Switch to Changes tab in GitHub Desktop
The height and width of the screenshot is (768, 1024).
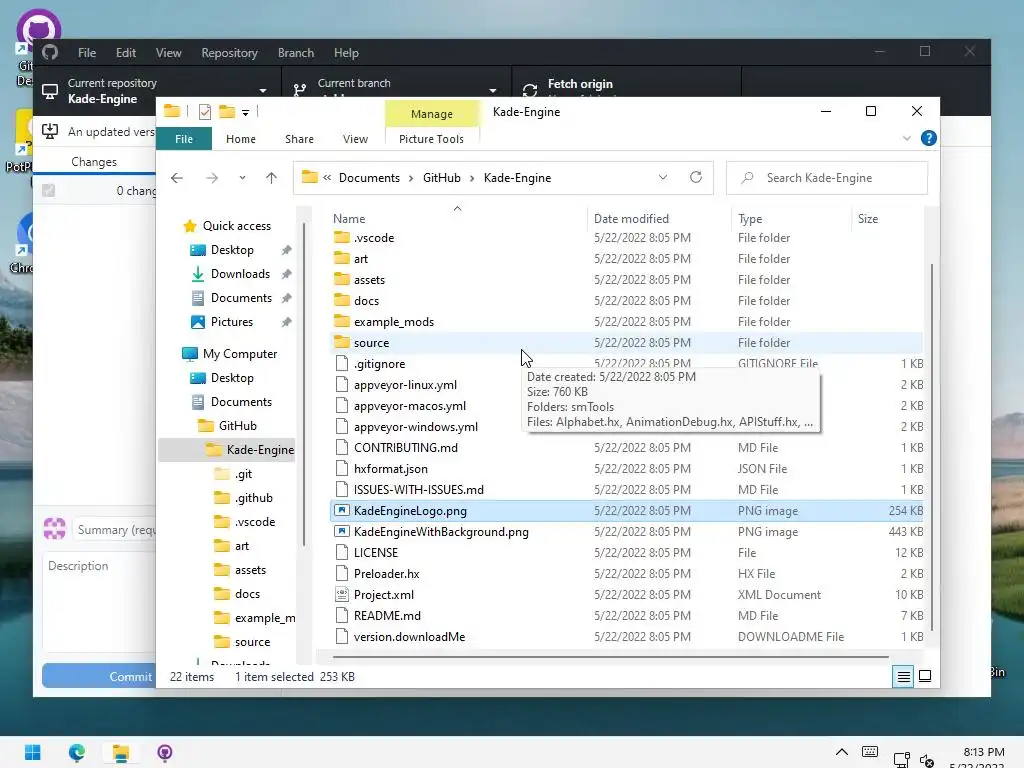[x=94, y=162]
